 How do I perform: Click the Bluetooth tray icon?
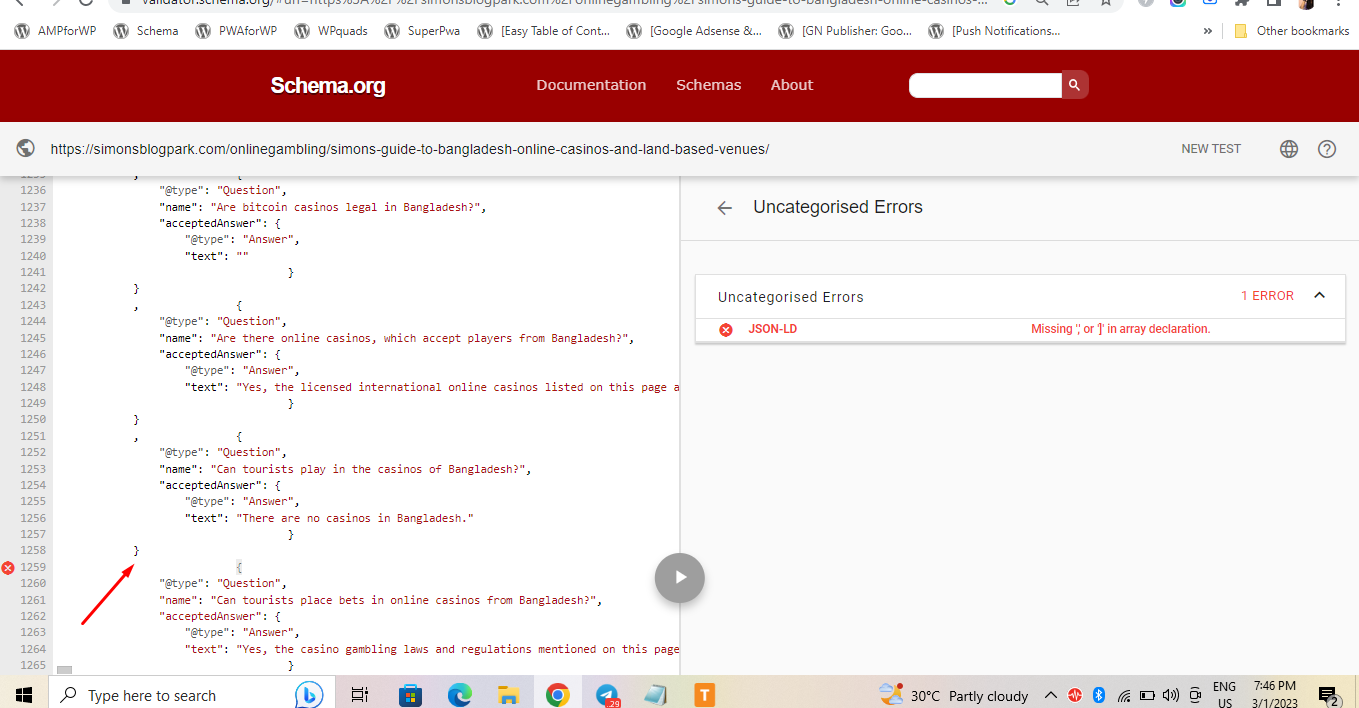click(1098, 695)
